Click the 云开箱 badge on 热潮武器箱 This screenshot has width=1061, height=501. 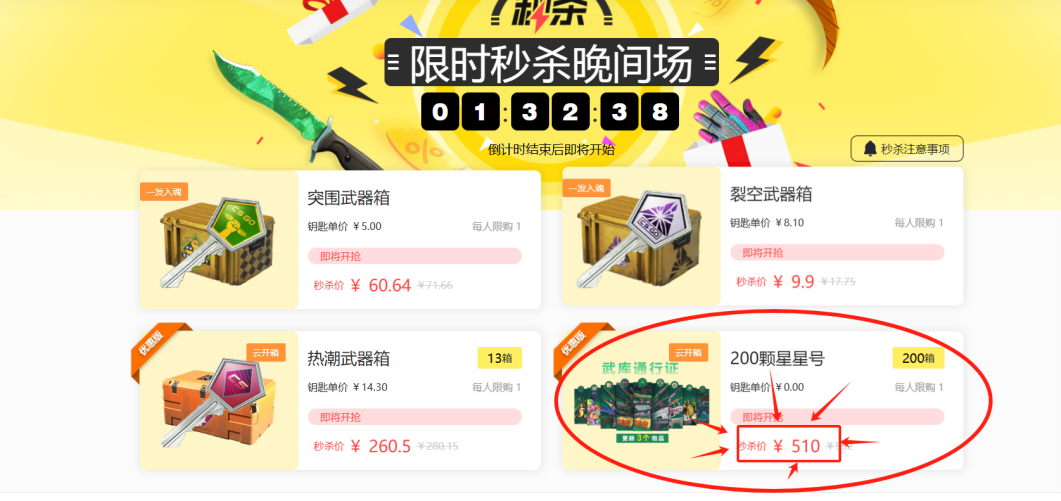(266, 353)
